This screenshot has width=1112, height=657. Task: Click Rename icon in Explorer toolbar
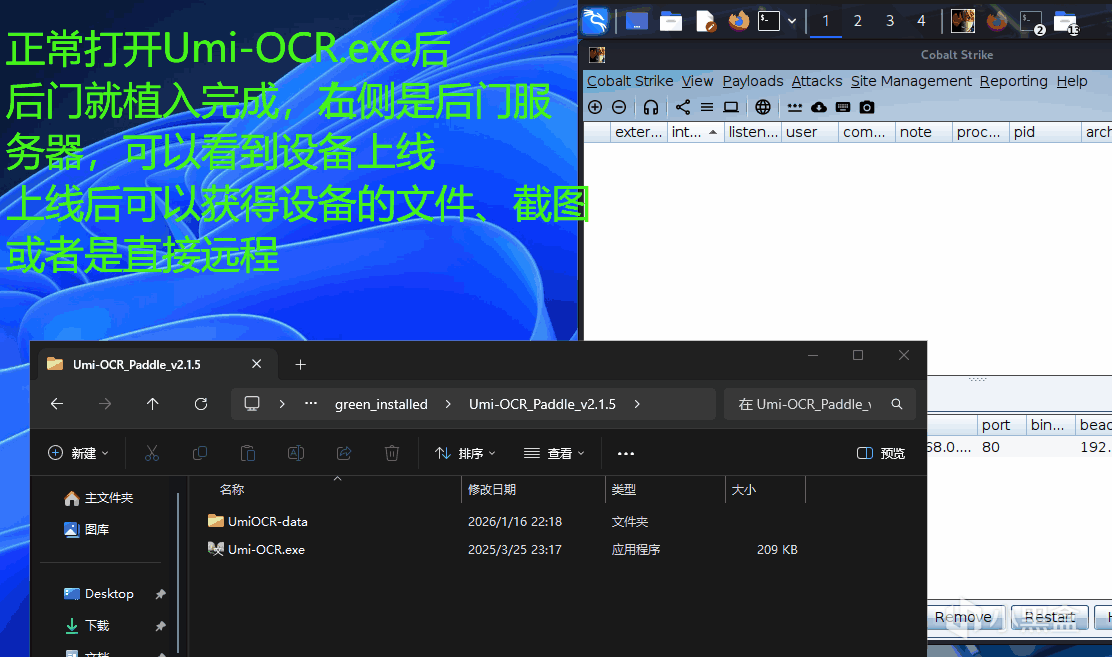pos(296,453)
